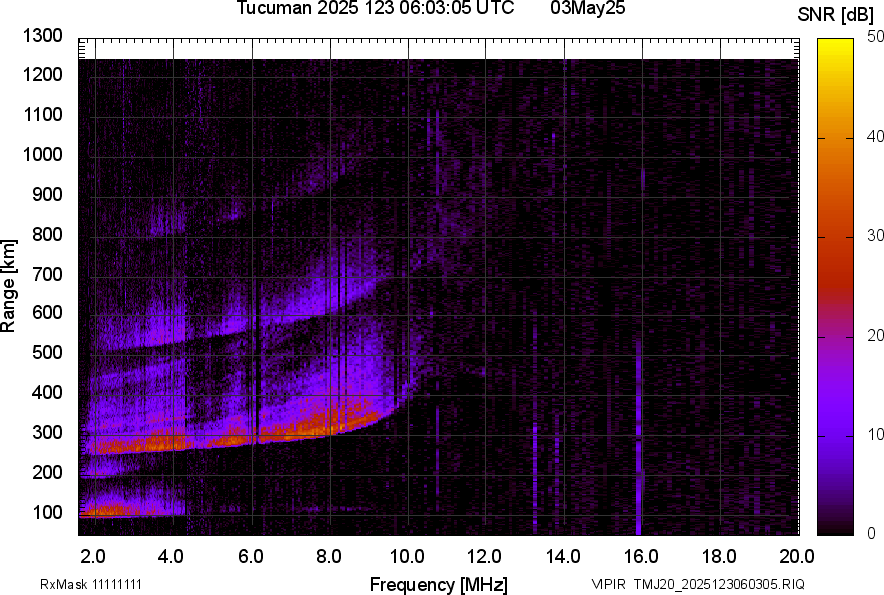Click the range tick label 1000
This screenshot has height=595, width=884.
point(42,154)
